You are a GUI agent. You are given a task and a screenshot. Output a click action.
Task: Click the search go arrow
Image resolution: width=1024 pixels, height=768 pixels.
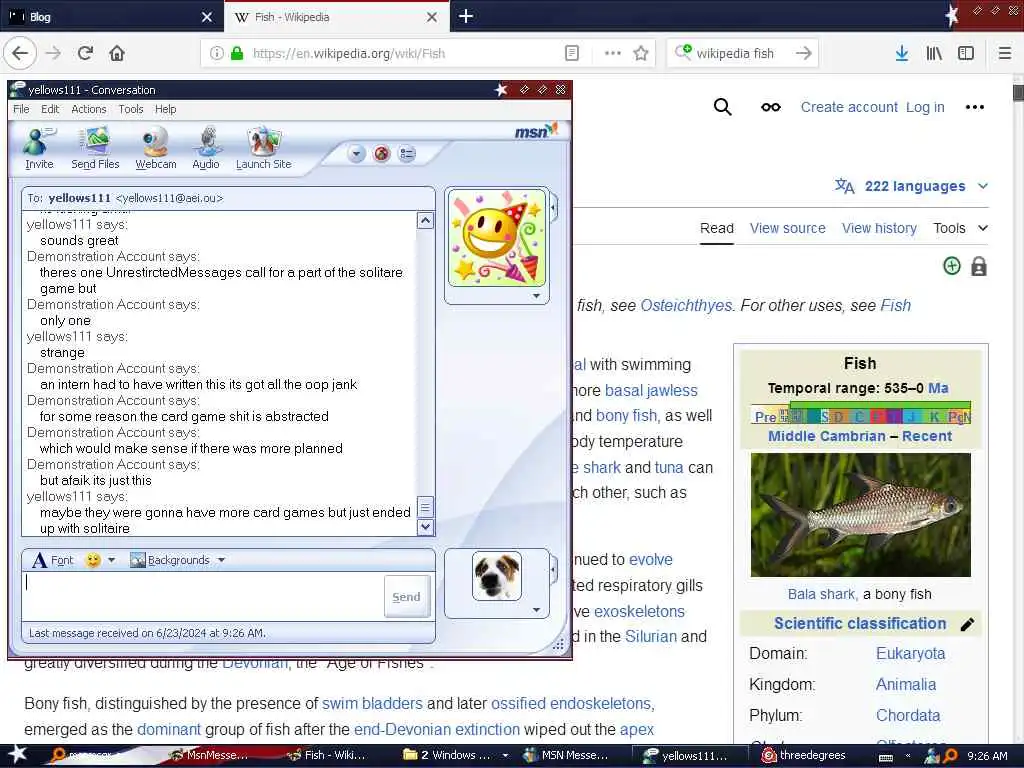point(804,53)
